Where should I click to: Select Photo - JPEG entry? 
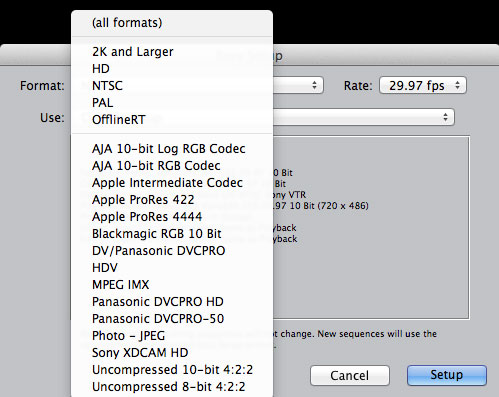(x=172, y=336)
